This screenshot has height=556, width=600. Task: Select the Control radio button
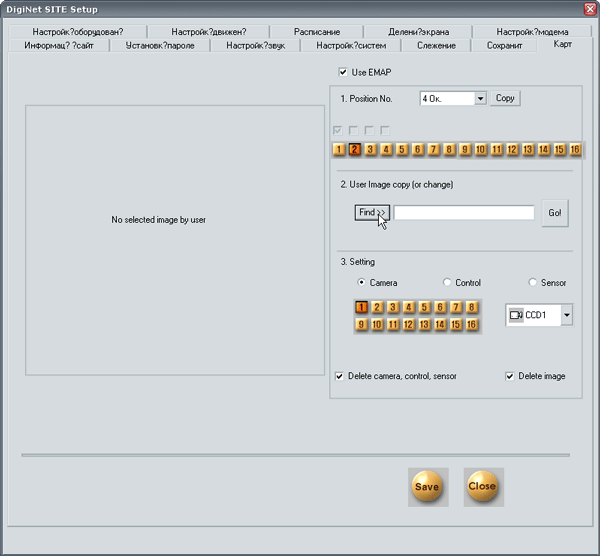pyautogui.click(x=447, y=282)
